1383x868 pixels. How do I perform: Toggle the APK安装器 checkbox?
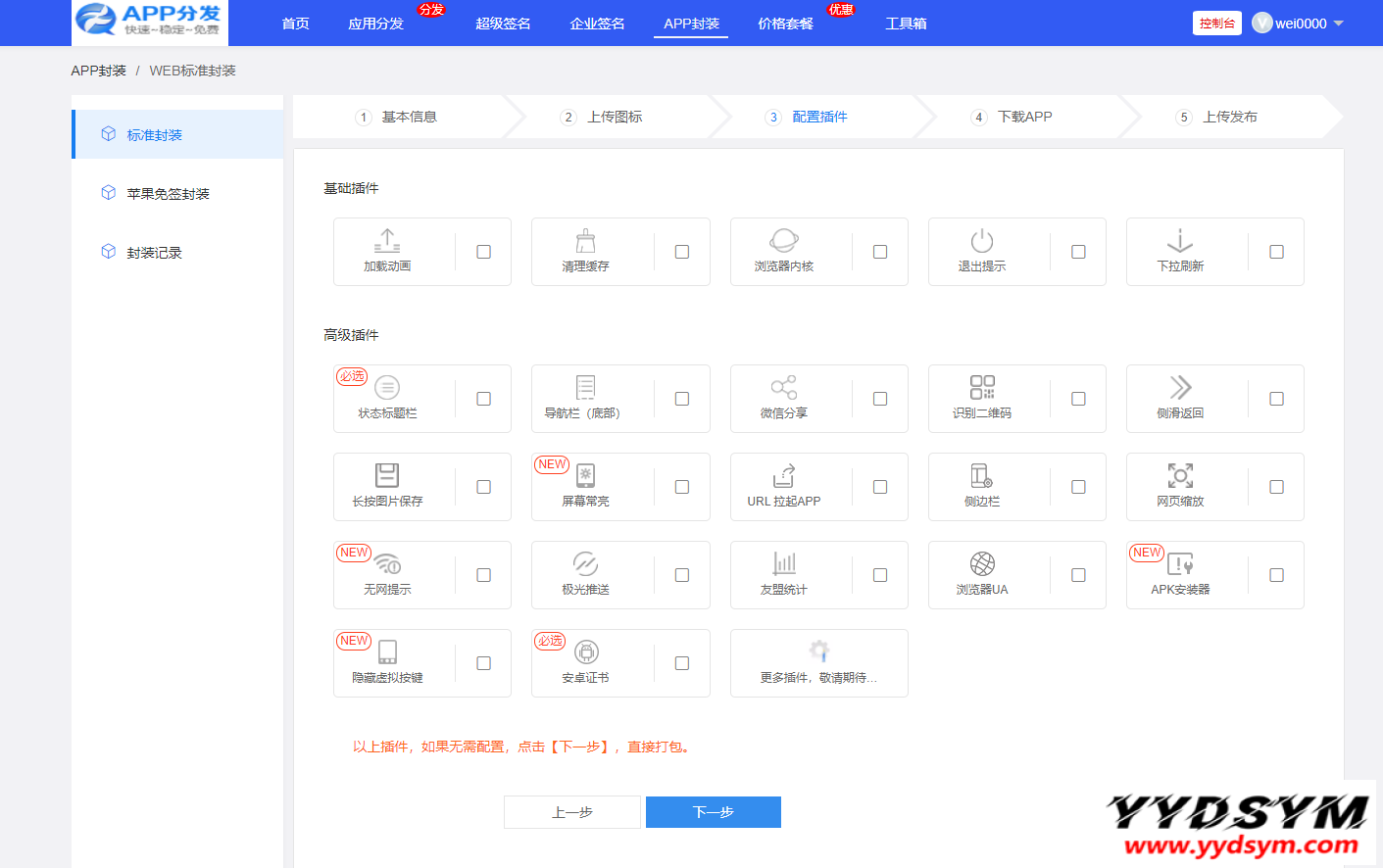point(1276,575)
